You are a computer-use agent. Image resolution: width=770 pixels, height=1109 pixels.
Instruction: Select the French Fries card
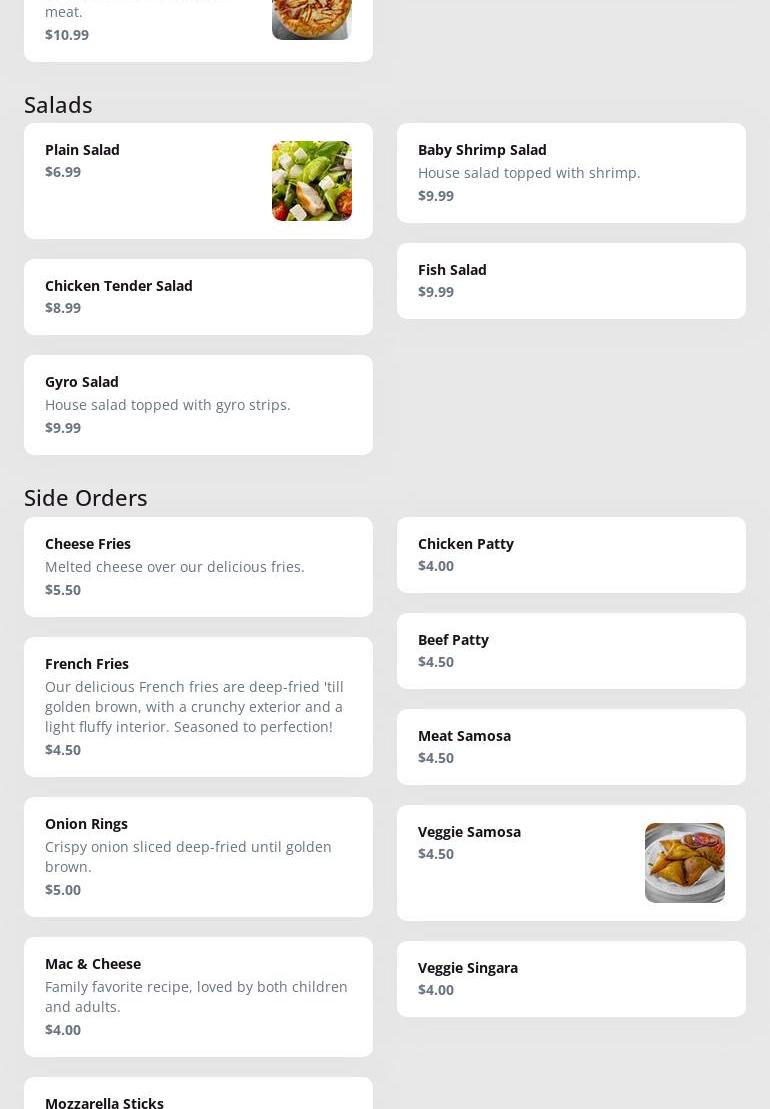[x=198, y=707]
